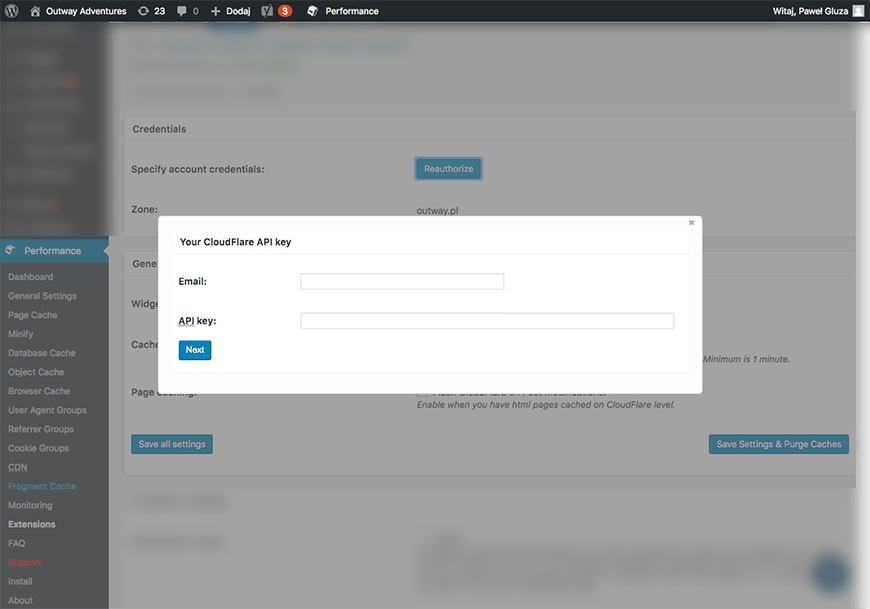Click the Next button in the dialog
This screenshot has height=609, width=870.
point(195,350)
